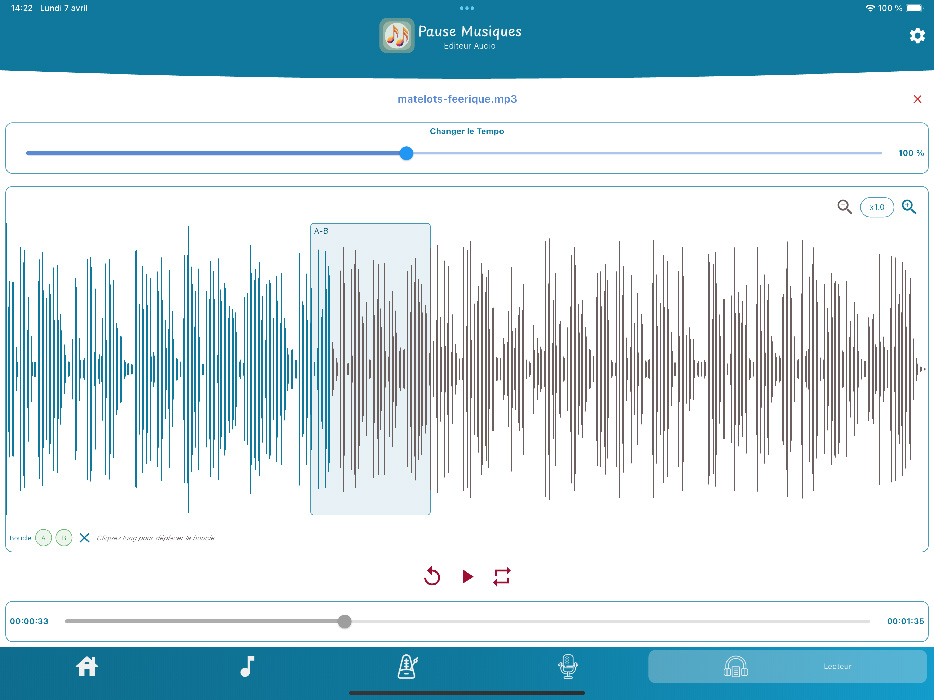Click the A-B loop region in waveform

[x=370, y=369]
